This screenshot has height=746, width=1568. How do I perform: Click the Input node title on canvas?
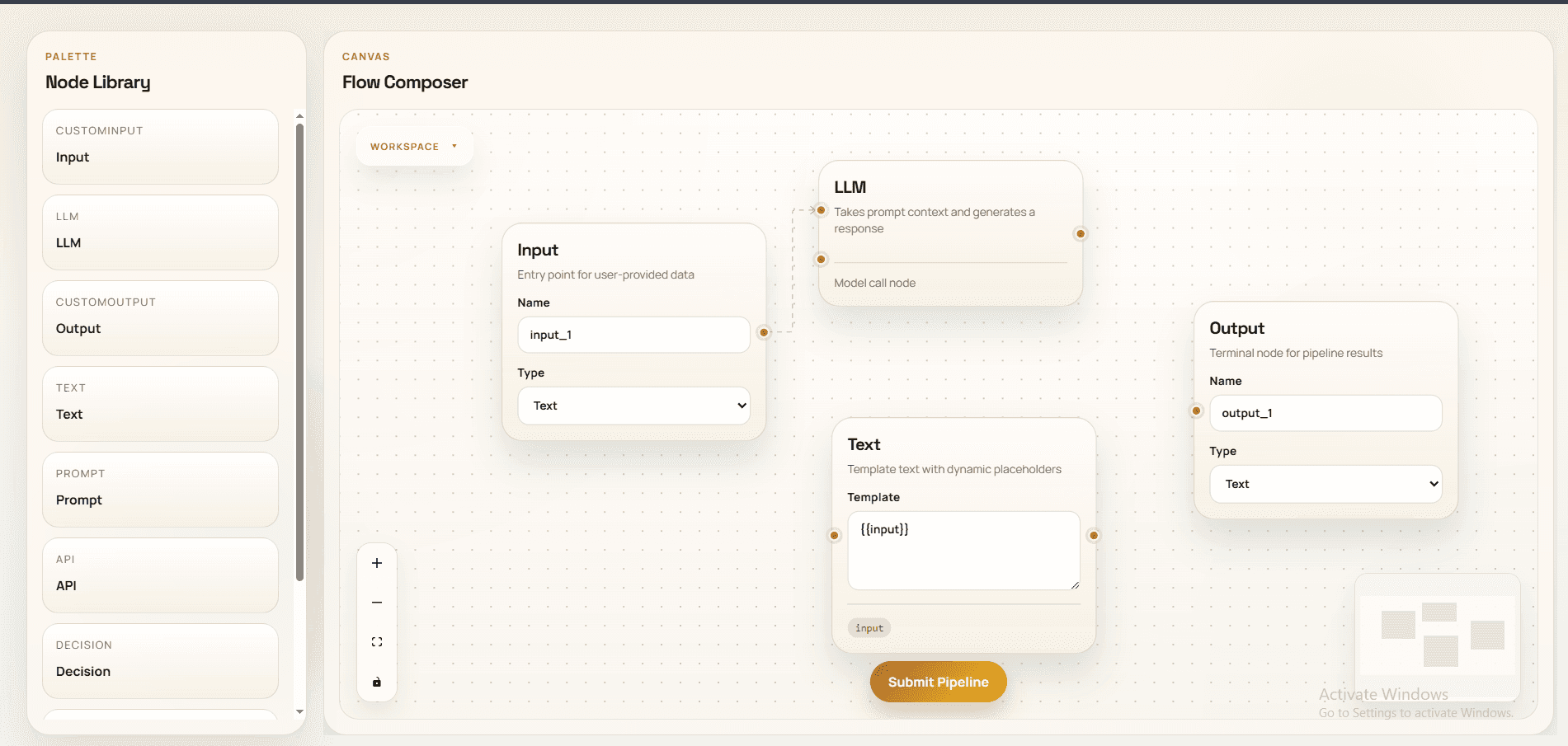538,250
